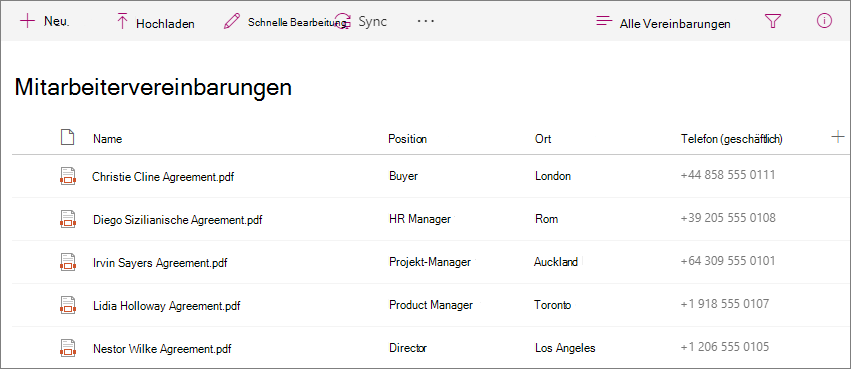The image size is (851, 369).
Task: Open Irvin Sayers Agreement.pdf
Action: (160, 263)
